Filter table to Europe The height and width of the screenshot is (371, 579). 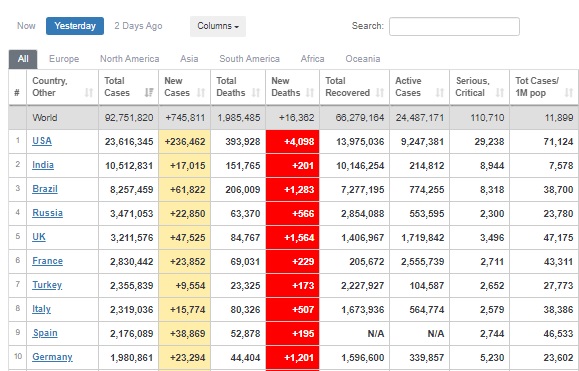[x=64, y=59]
